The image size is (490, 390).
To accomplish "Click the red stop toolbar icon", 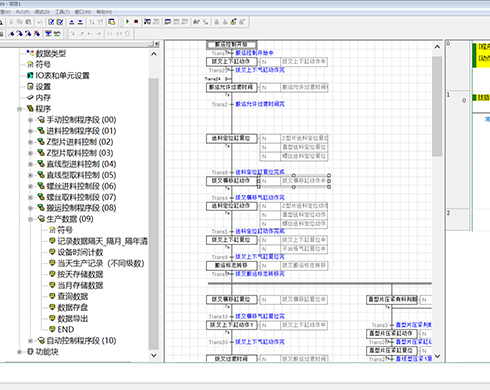I will point(136,22).
